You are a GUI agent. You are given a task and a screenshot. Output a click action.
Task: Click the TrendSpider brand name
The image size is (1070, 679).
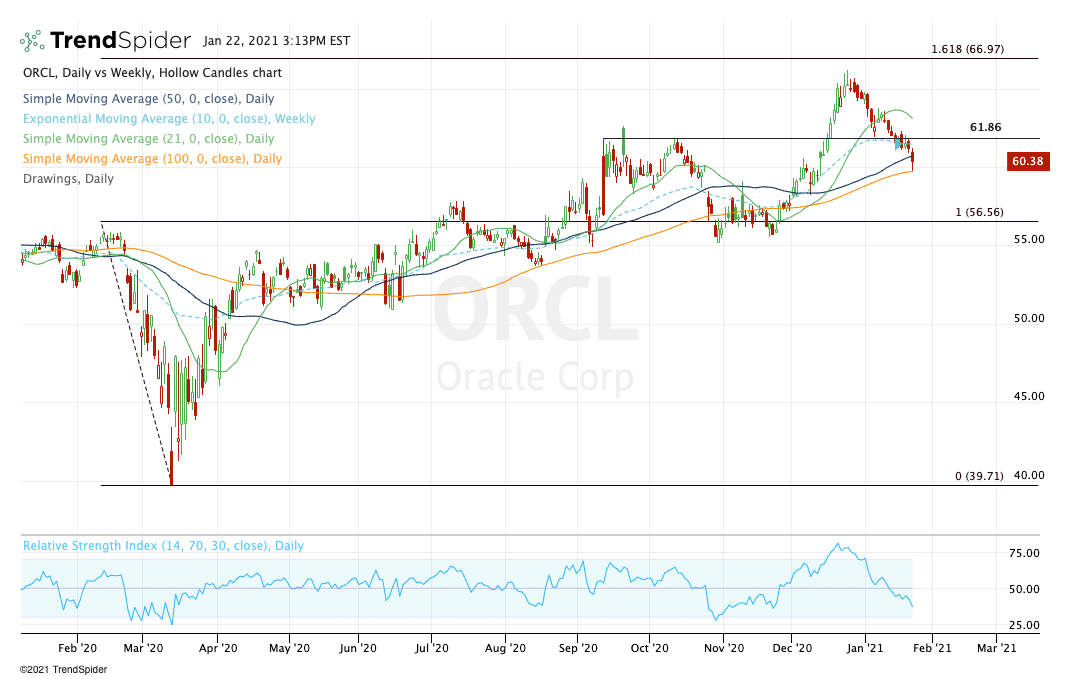pos(120,40)
